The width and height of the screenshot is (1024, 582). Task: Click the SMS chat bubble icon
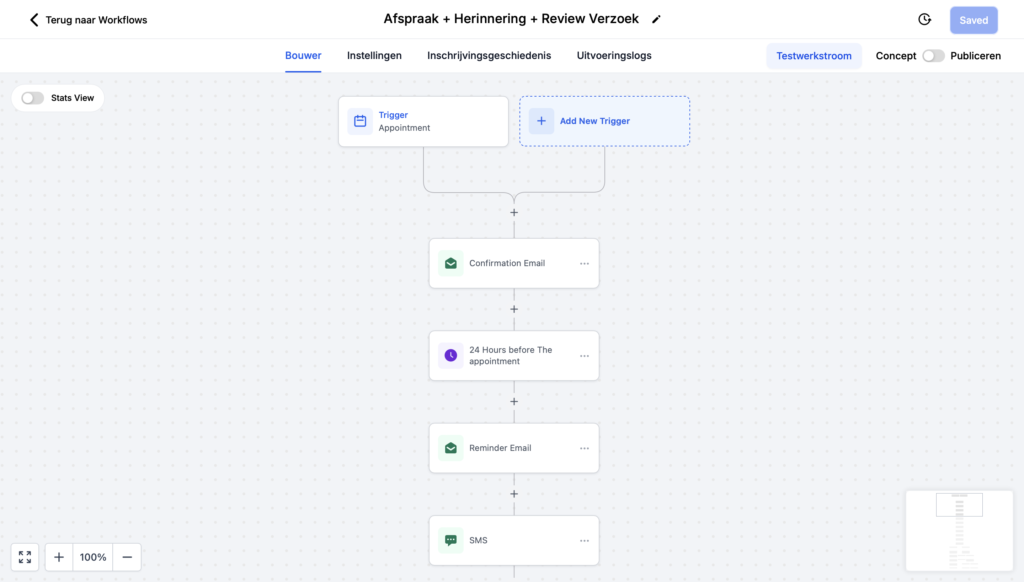(451, 540)
